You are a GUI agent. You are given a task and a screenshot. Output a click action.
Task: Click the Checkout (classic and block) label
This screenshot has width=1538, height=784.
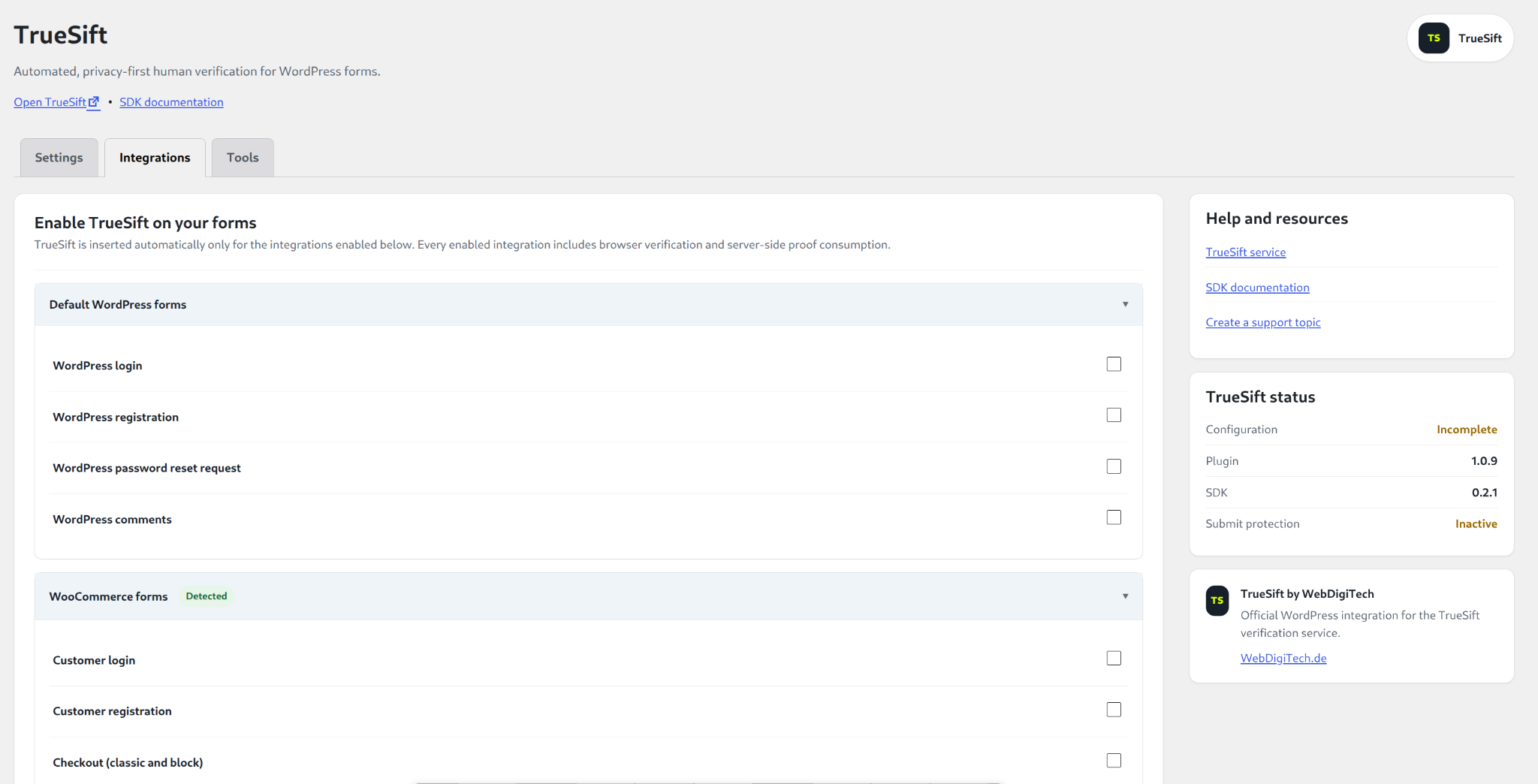pyautogui.click(x=128, y=762)
